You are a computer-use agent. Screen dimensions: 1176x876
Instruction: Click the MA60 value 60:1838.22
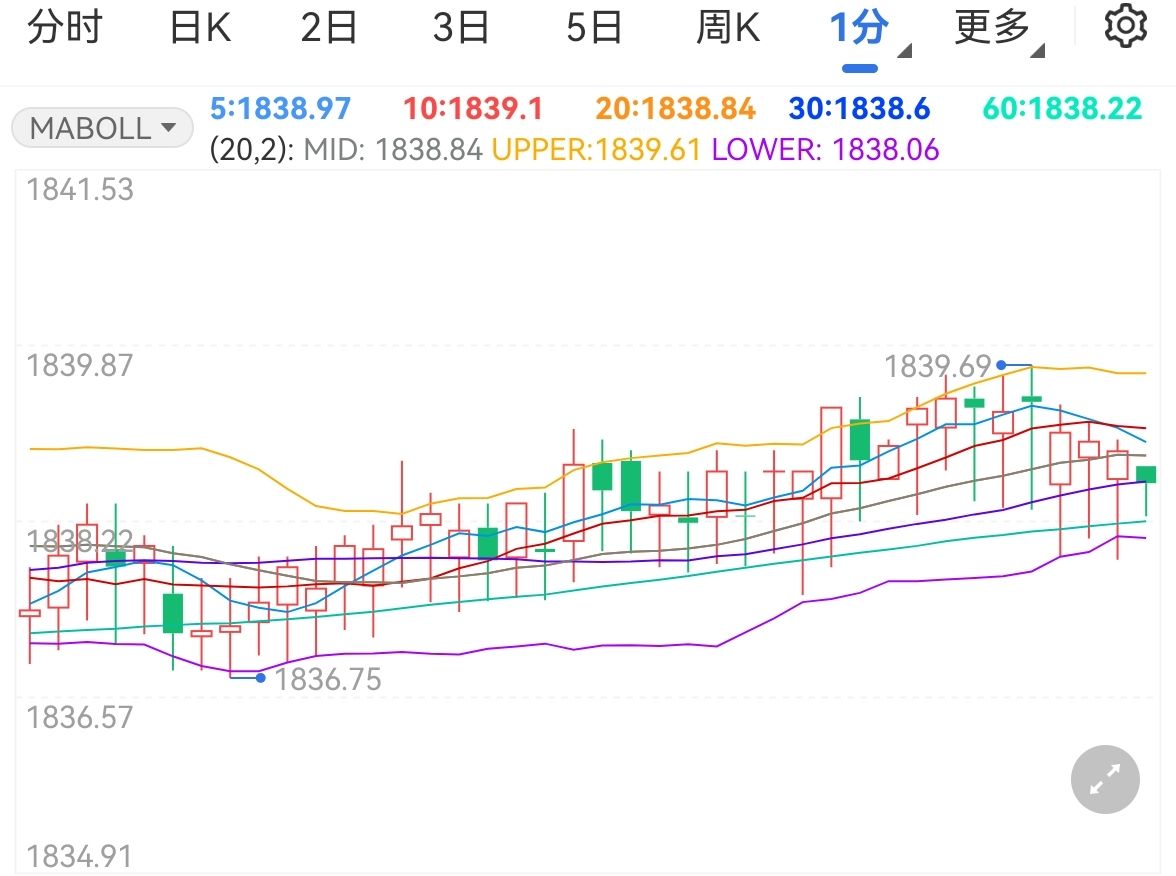pyautogui.click(x=1062, y=109)
